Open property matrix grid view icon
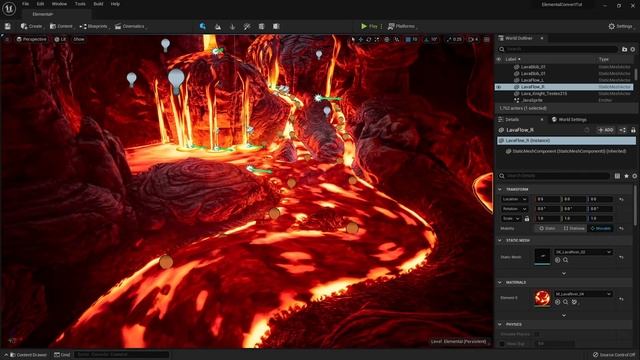This screenshot has height=360, width=640. pyautogui.click(x=617, y=176)
